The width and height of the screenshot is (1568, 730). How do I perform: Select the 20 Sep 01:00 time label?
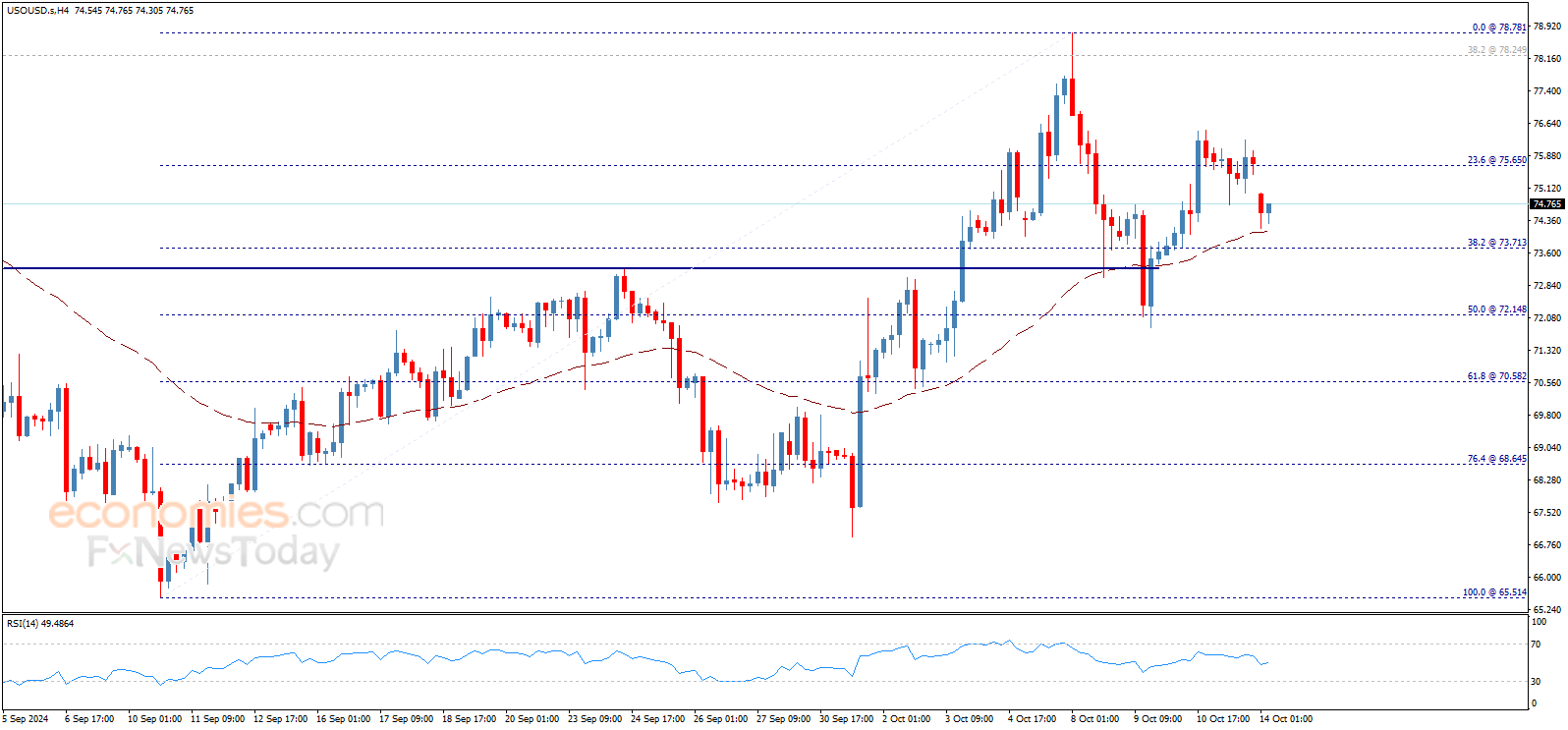(532, 719)
